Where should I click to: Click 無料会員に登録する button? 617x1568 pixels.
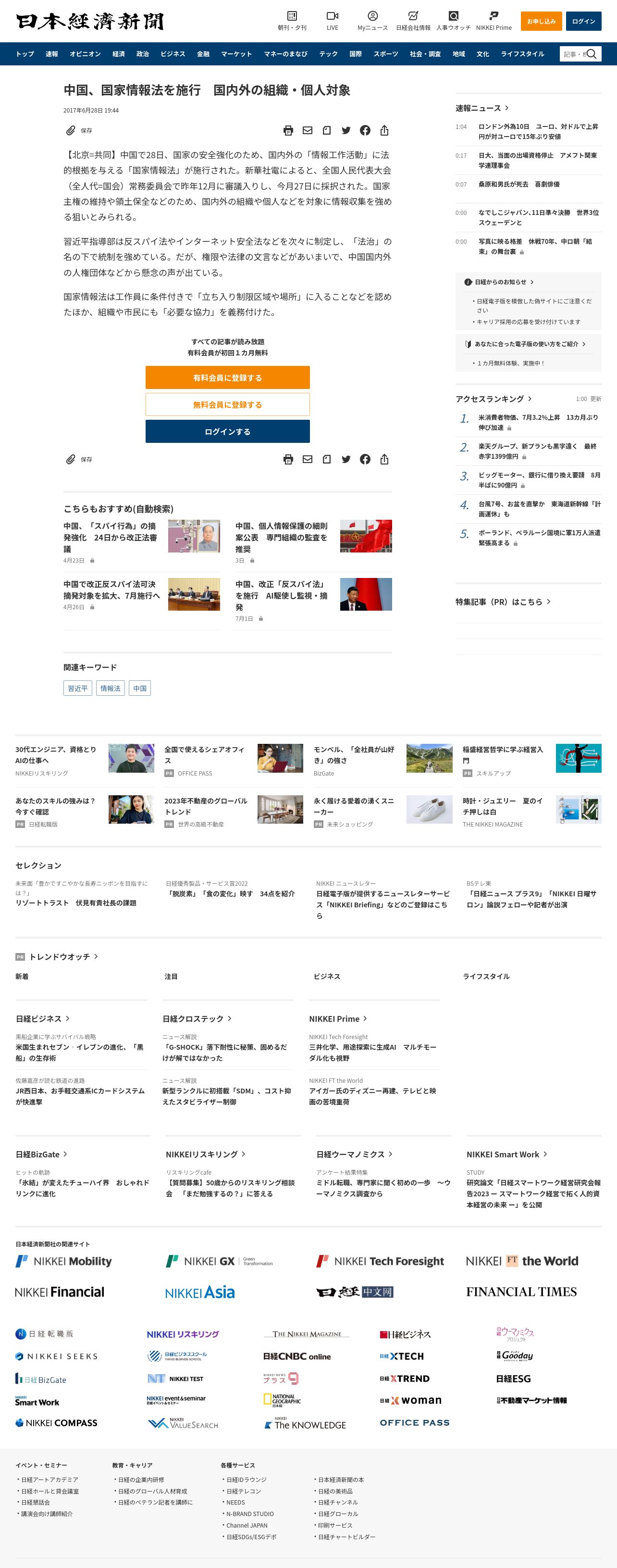(228, 404)
